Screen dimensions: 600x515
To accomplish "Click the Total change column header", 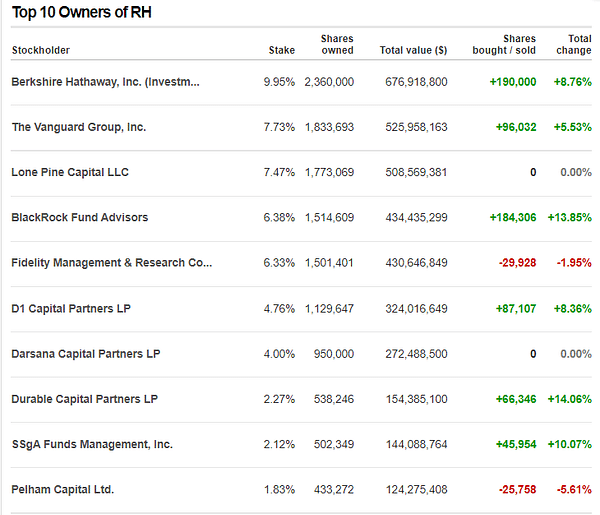I will coord(574,44).
